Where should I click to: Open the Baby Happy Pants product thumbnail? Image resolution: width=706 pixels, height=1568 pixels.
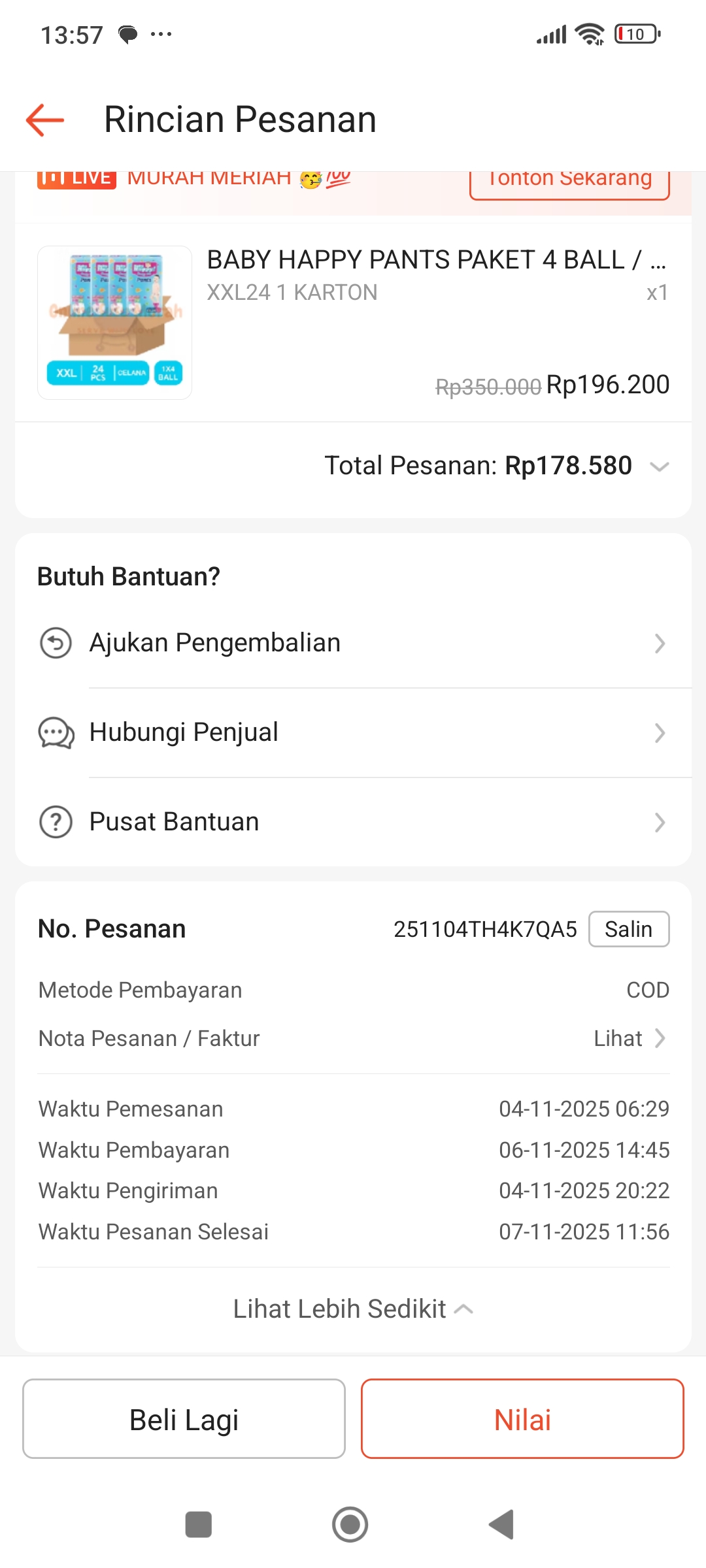(114, 323)
